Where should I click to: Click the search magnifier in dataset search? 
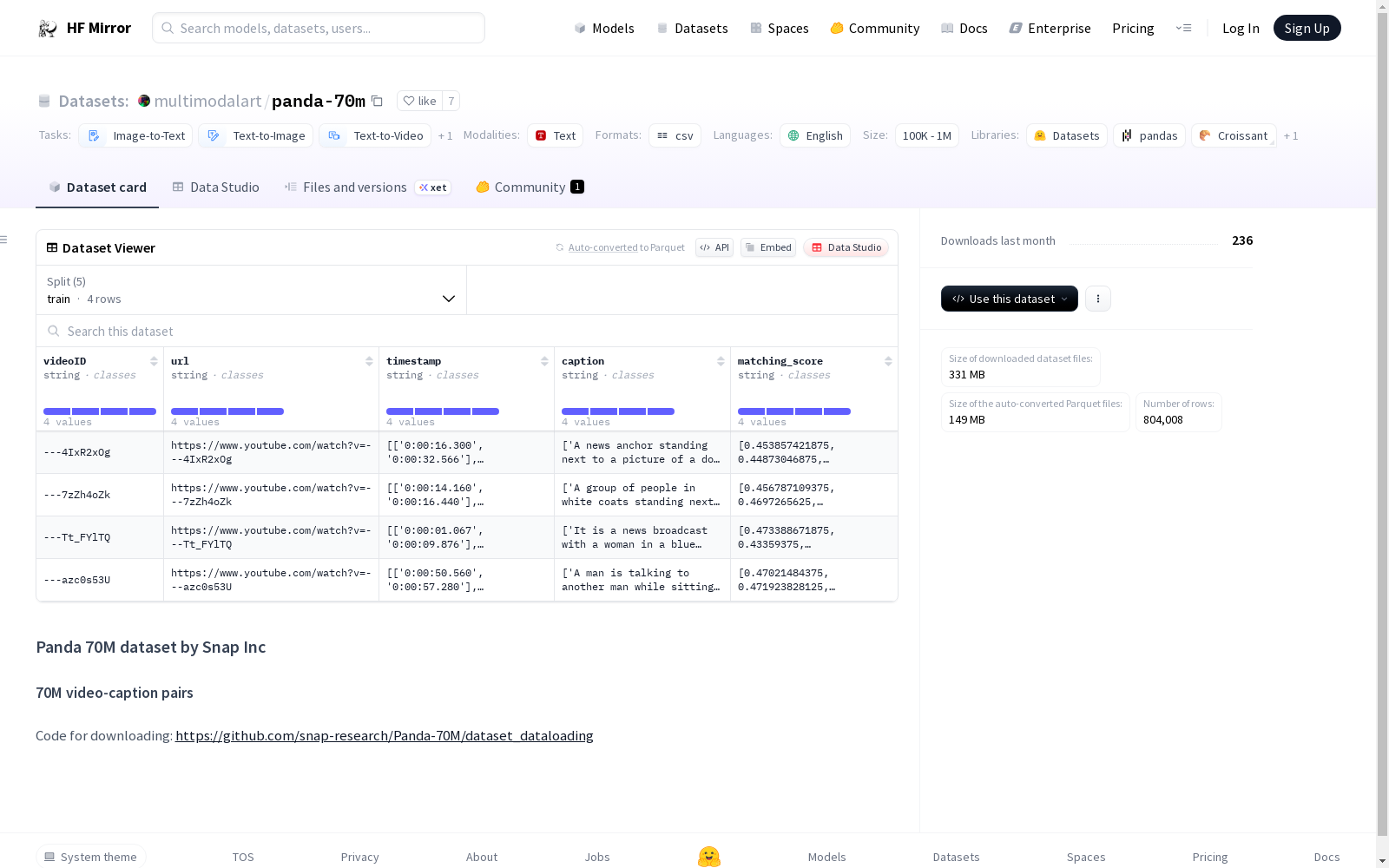(x=54, y=331)
